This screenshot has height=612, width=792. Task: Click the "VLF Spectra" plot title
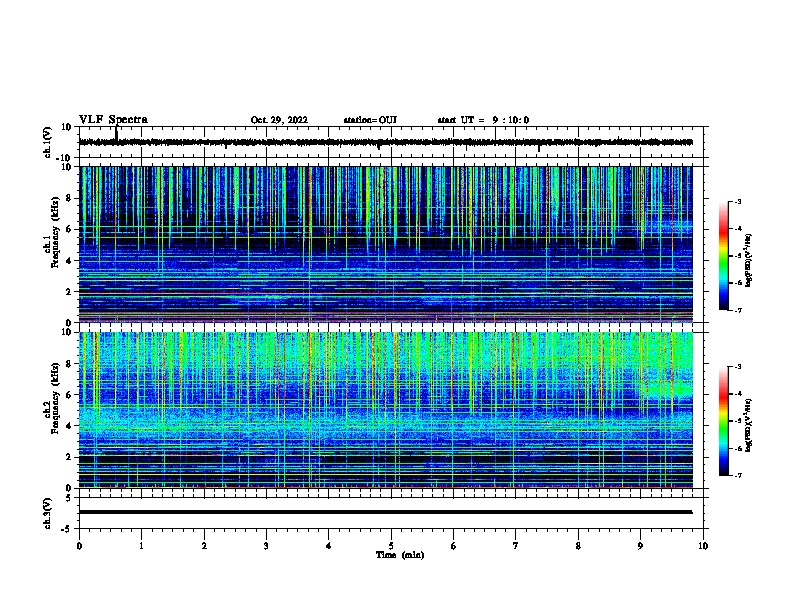click(x=113, y=120)
